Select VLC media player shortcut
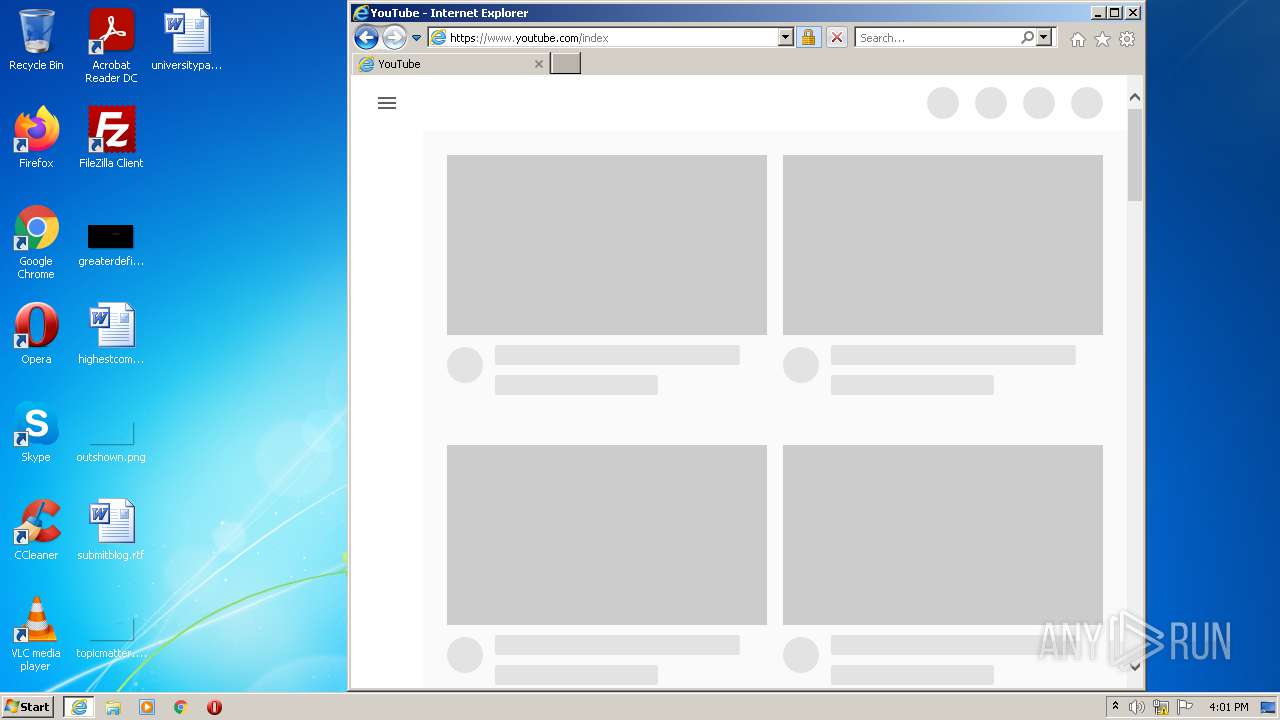The image size is (1280, 720). pyautogui.click(x=36, y=634)
